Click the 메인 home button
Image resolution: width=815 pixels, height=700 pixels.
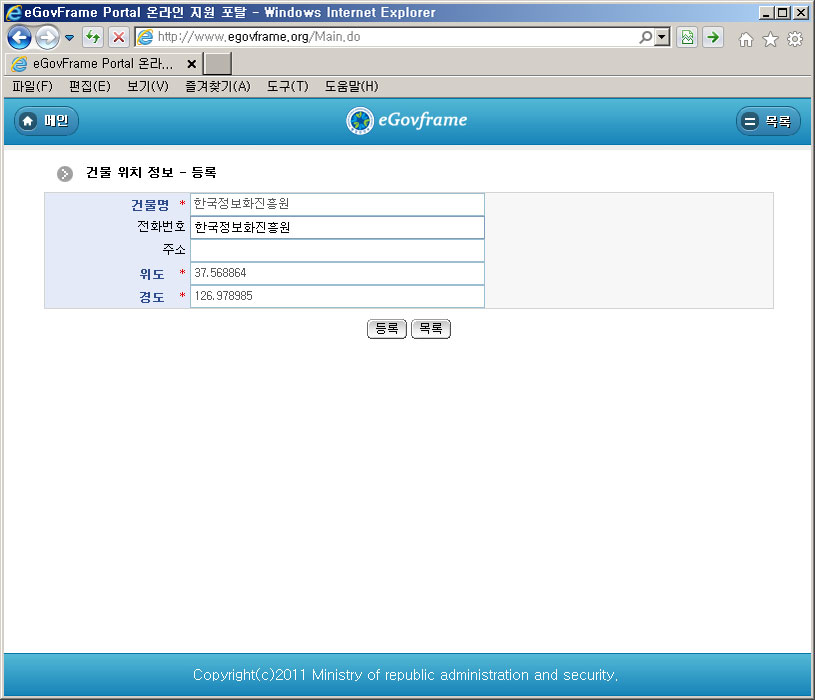click(x=46, y=121)
